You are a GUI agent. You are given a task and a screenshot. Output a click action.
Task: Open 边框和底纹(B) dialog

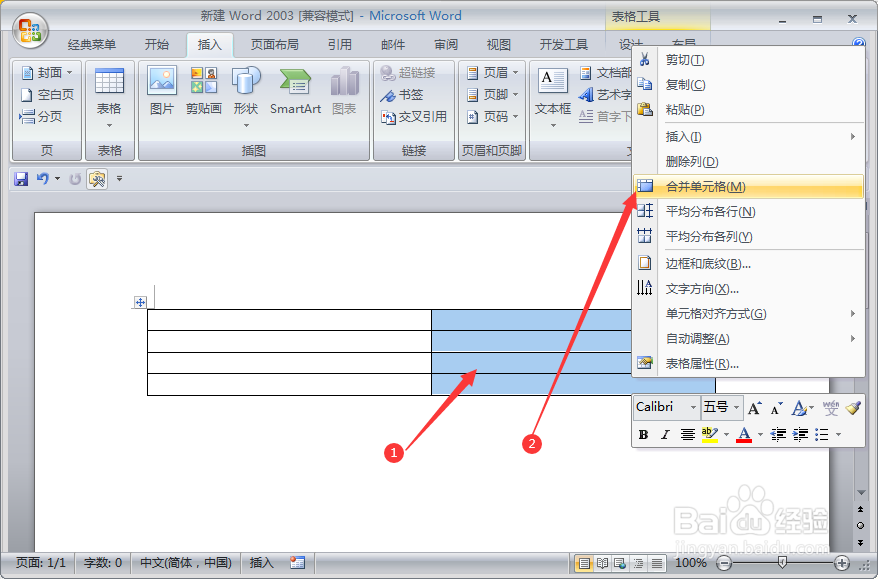[x=748, y=263]
